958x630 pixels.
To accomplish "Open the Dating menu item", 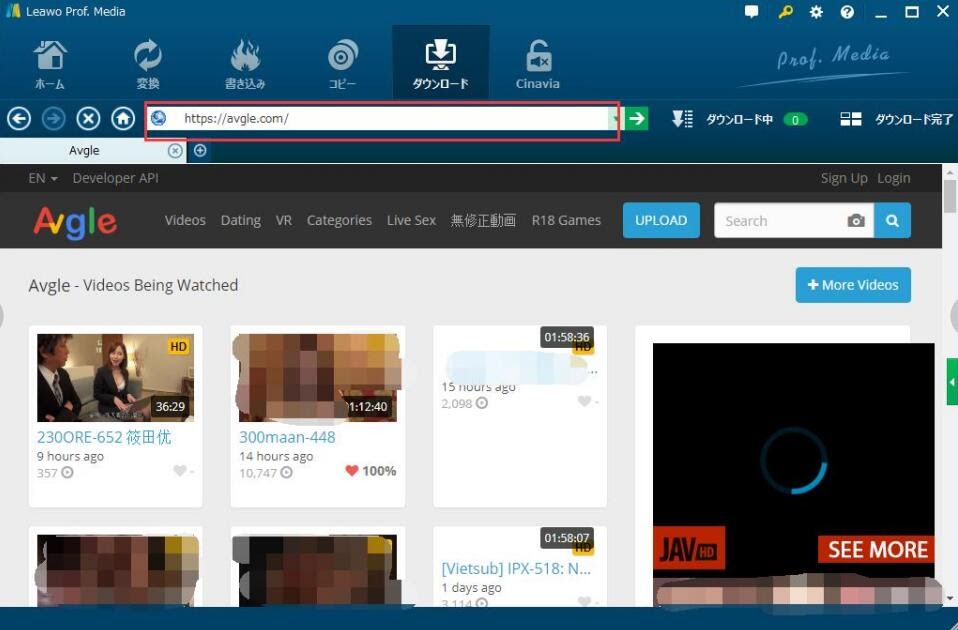I will [241, 220].
